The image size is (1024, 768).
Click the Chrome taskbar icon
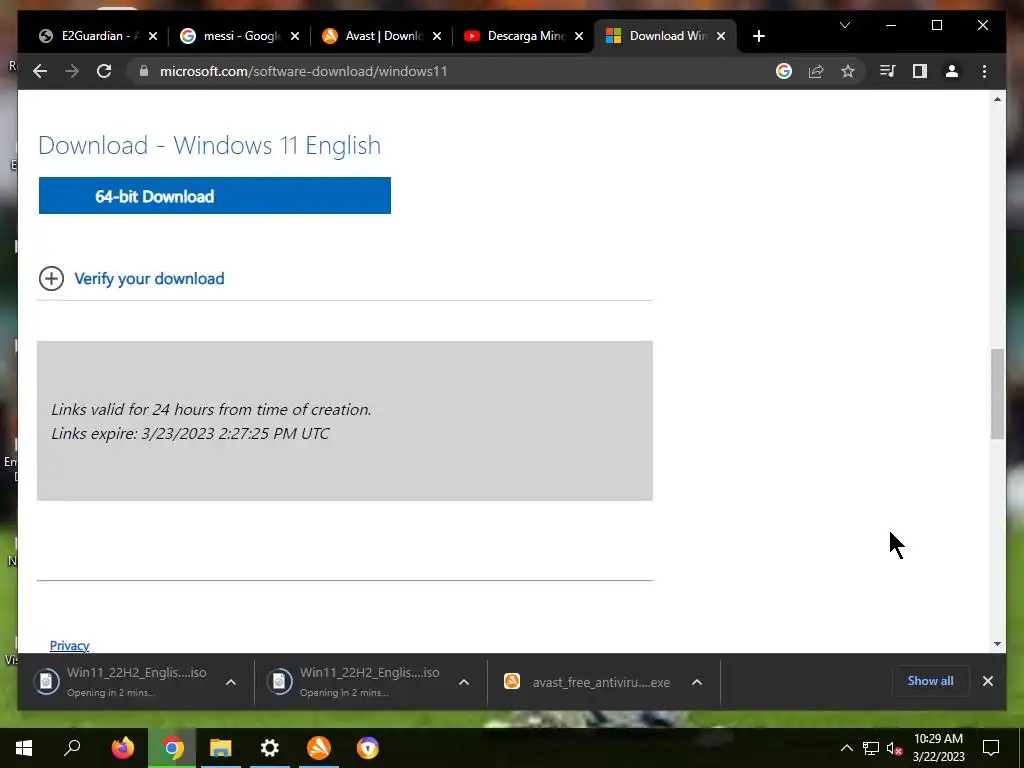pyautogui.click(x=172, y=748)
